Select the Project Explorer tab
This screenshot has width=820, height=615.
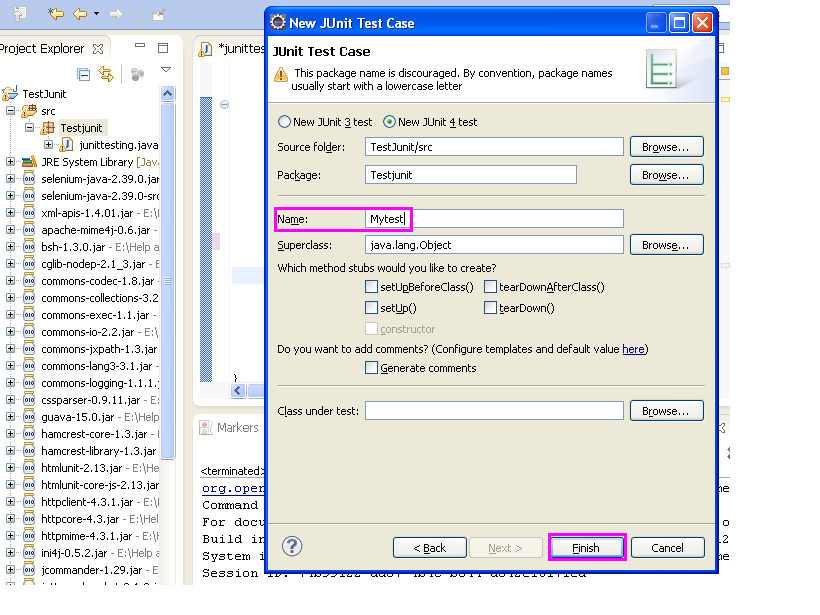pyautogui.click(x=40, y=48)
